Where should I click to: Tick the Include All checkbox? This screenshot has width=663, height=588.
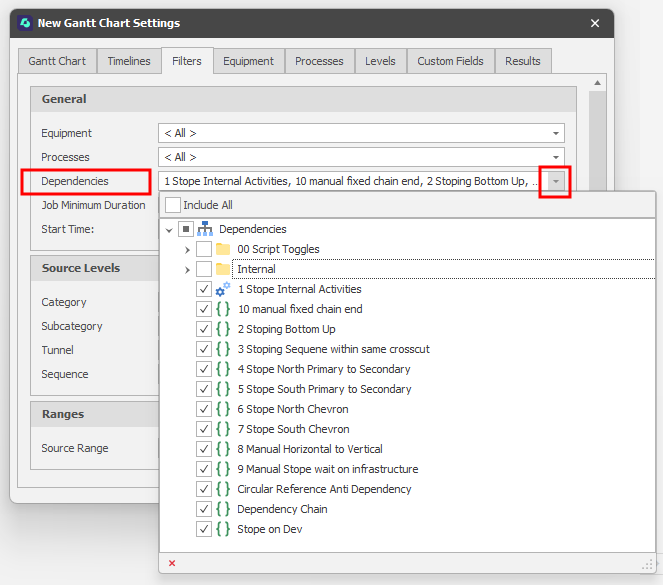tap(173, 205)
